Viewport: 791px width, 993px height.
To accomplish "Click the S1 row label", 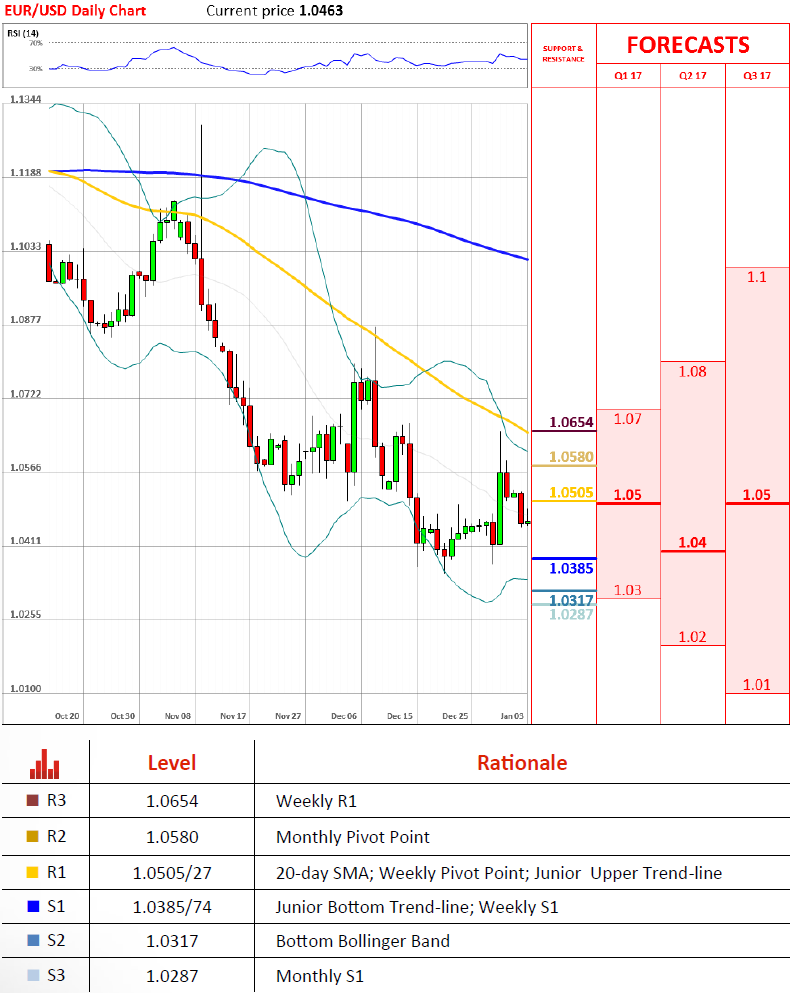I will coord(56,906).
